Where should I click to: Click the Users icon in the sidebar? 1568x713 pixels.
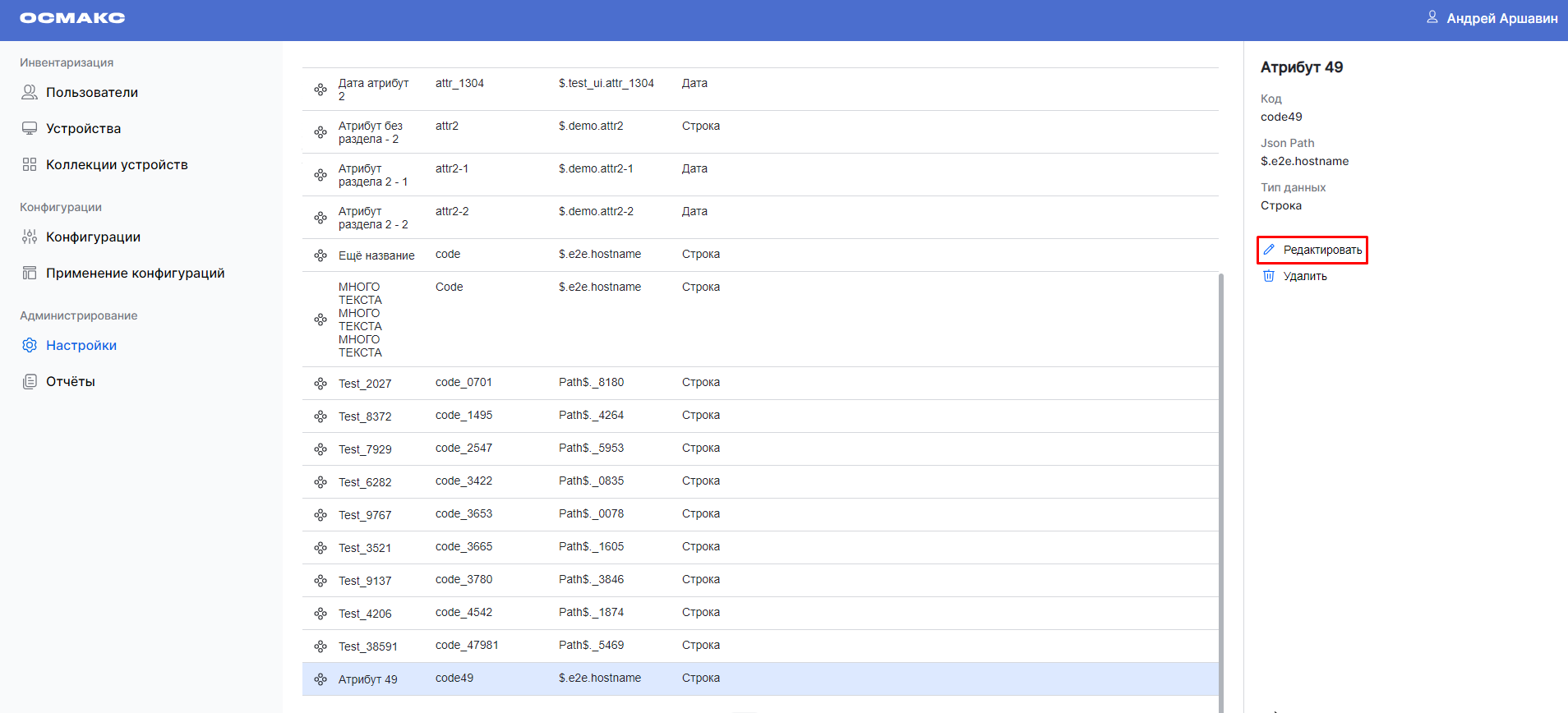pos(30,92)
